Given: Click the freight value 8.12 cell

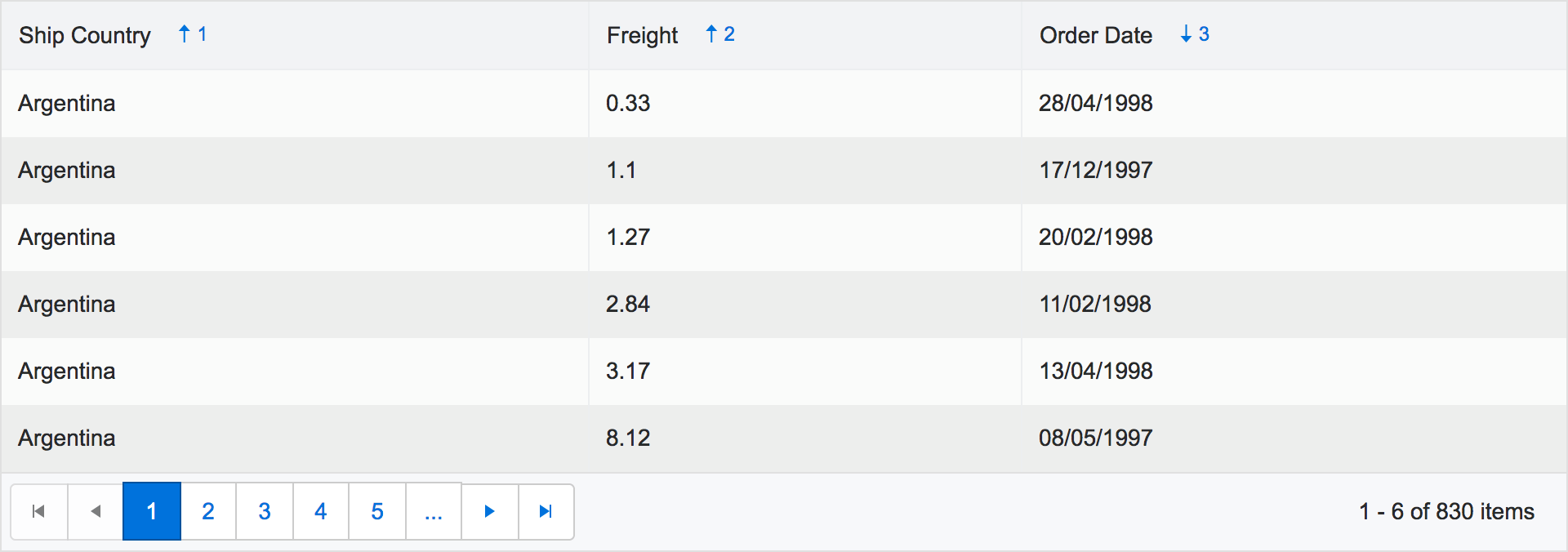Looking at the screenshot, I should point(628,438).
